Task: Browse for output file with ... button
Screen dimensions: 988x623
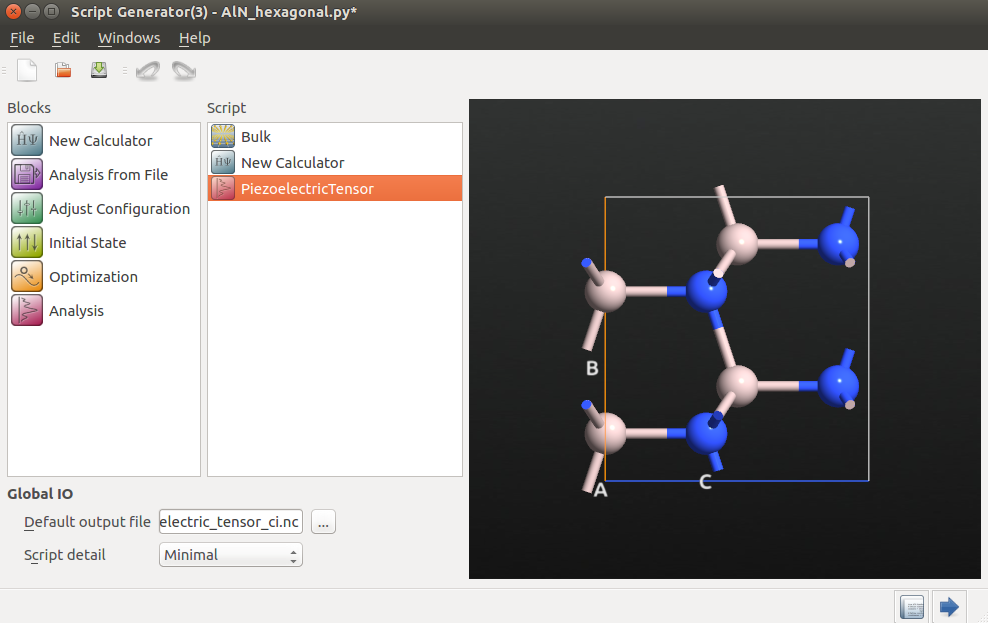Action: coord(323,522)
